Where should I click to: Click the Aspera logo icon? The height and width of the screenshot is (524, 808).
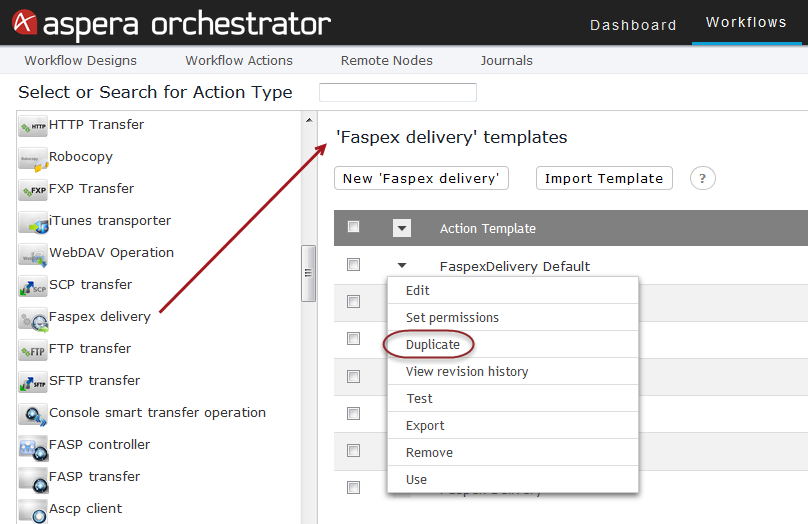click(x=24, y=22)
